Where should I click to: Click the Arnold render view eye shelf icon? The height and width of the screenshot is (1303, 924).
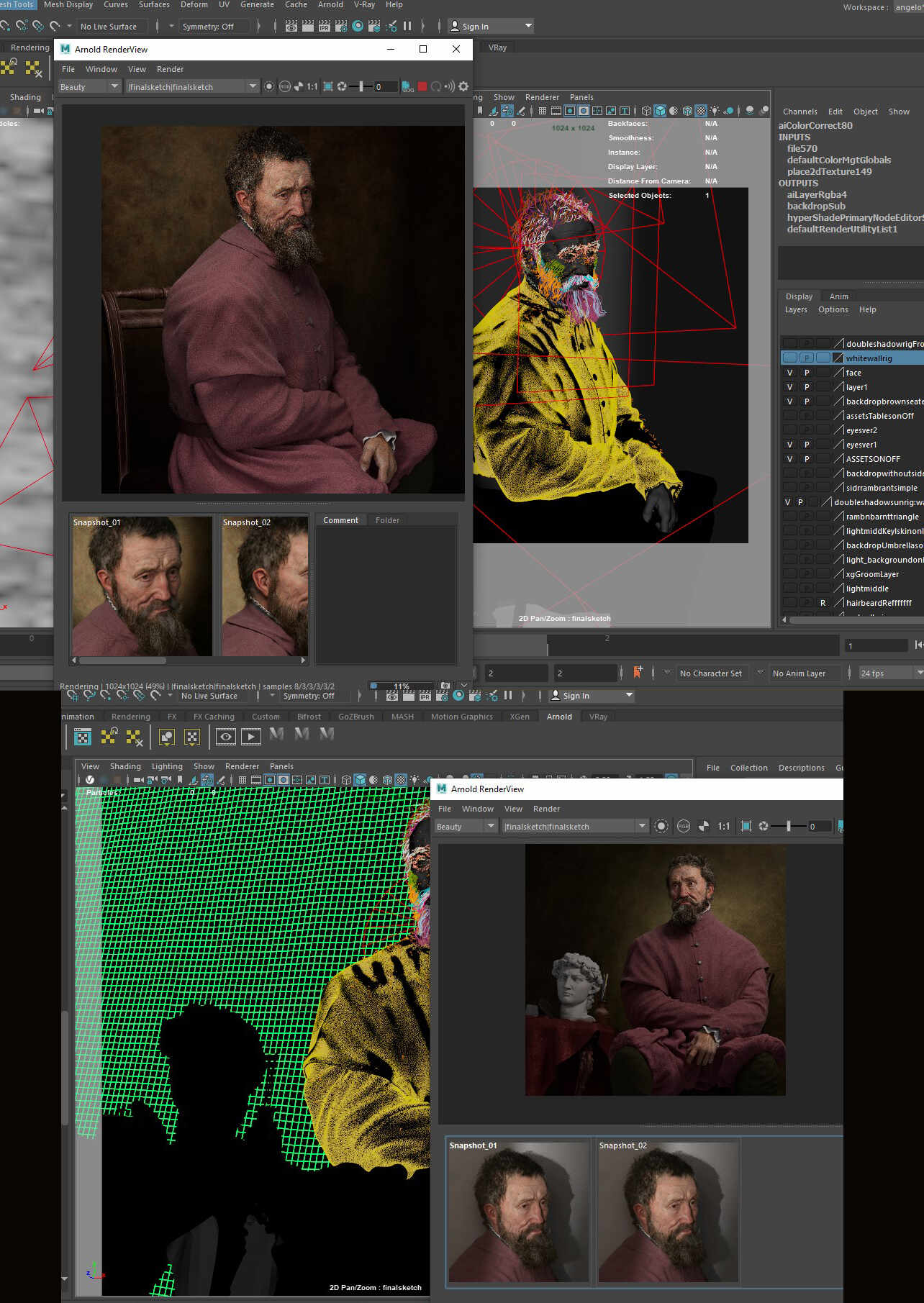click(225, 737)
